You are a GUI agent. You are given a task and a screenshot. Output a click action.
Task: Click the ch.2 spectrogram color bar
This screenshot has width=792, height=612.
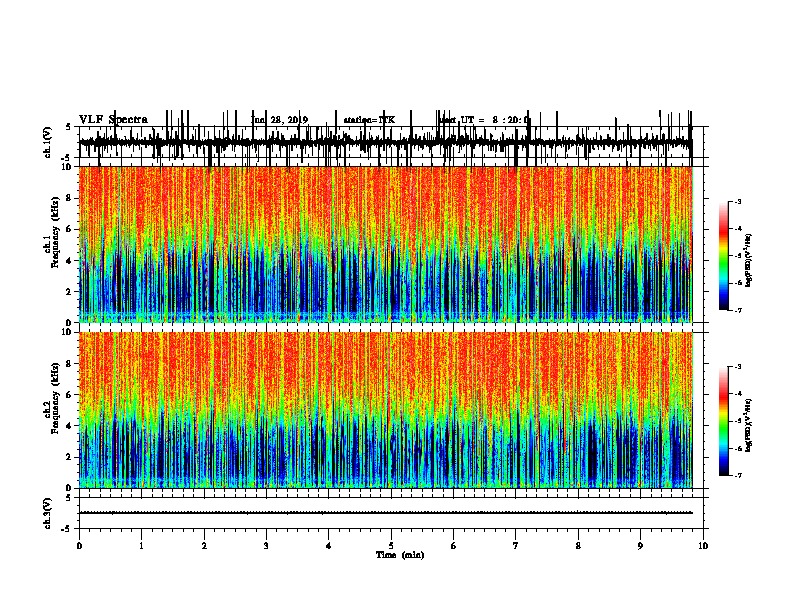coord(724,421)
